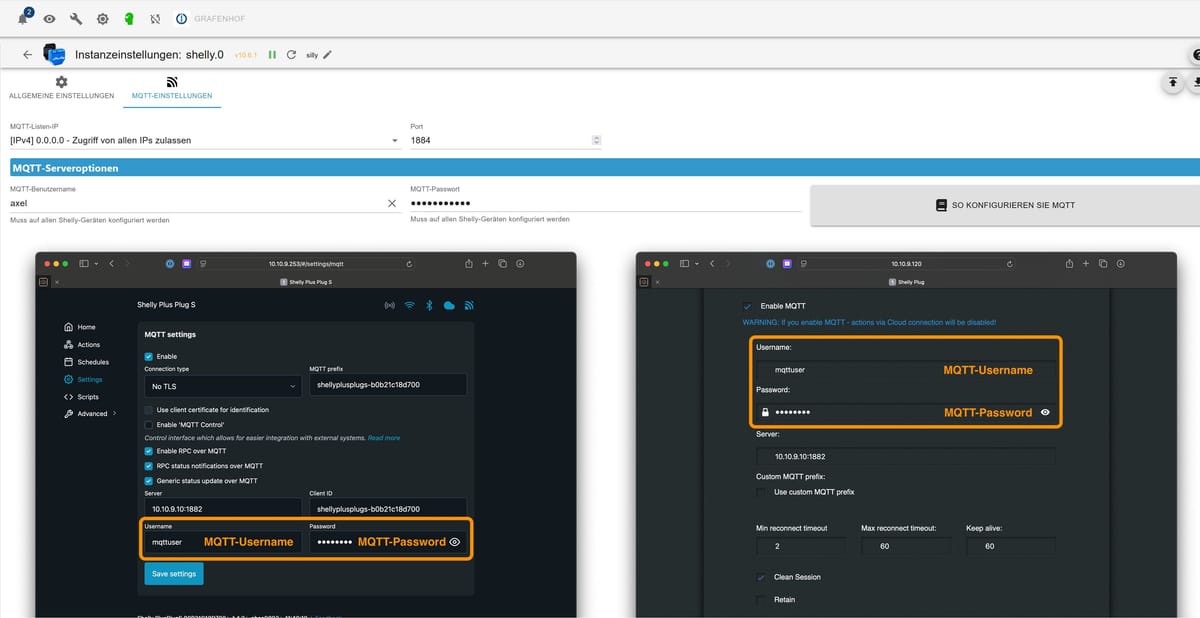Viewport: 1200px width, 618px height.
Task: Open the notifications bell with badge 2
Action: [x=24, y=18]
